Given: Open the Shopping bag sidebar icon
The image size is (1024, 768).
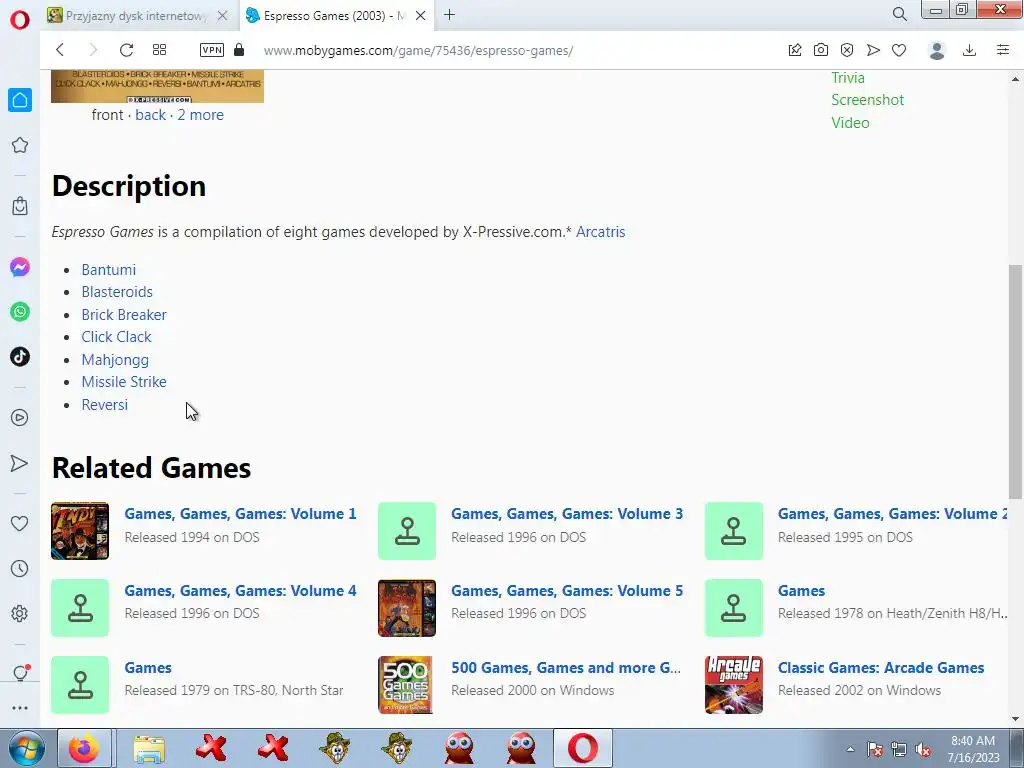Looking at the screenshot, I should (x=20, y=206).
